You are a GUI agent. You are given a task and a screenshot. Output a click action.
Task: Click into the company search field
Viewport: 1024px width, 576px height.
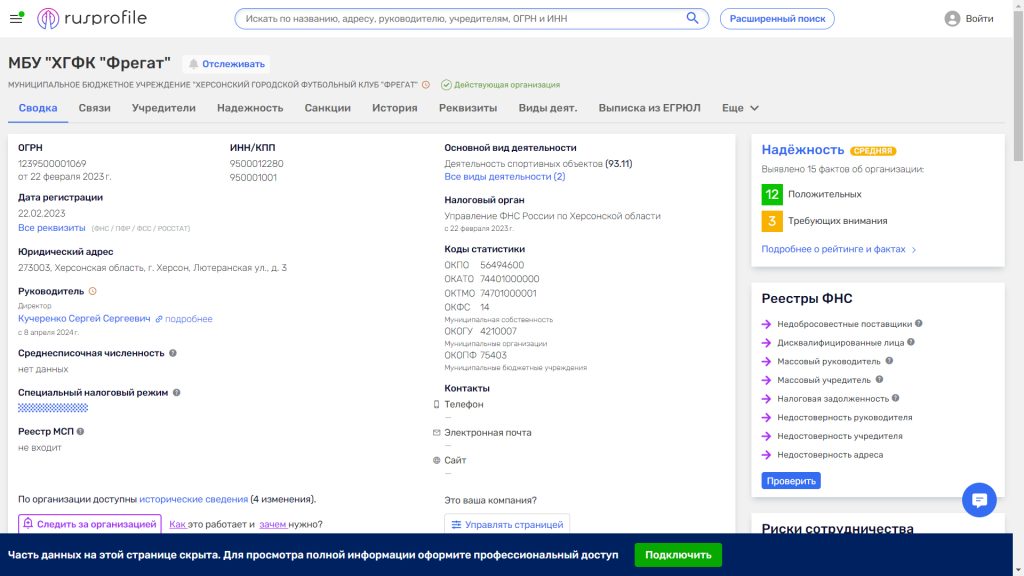(460, 18)
